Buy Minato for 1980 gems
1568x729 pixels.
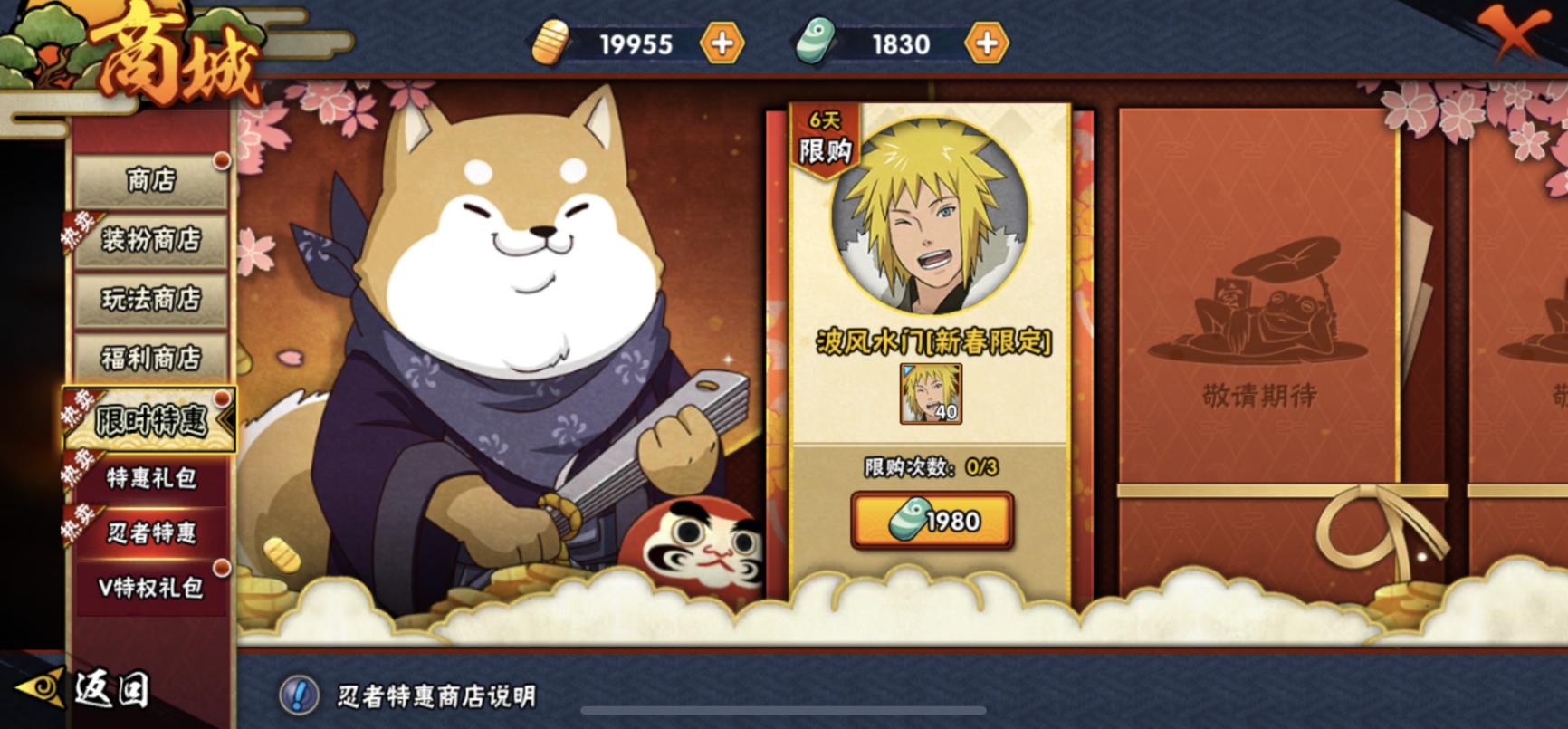click(x=932, y=521)
